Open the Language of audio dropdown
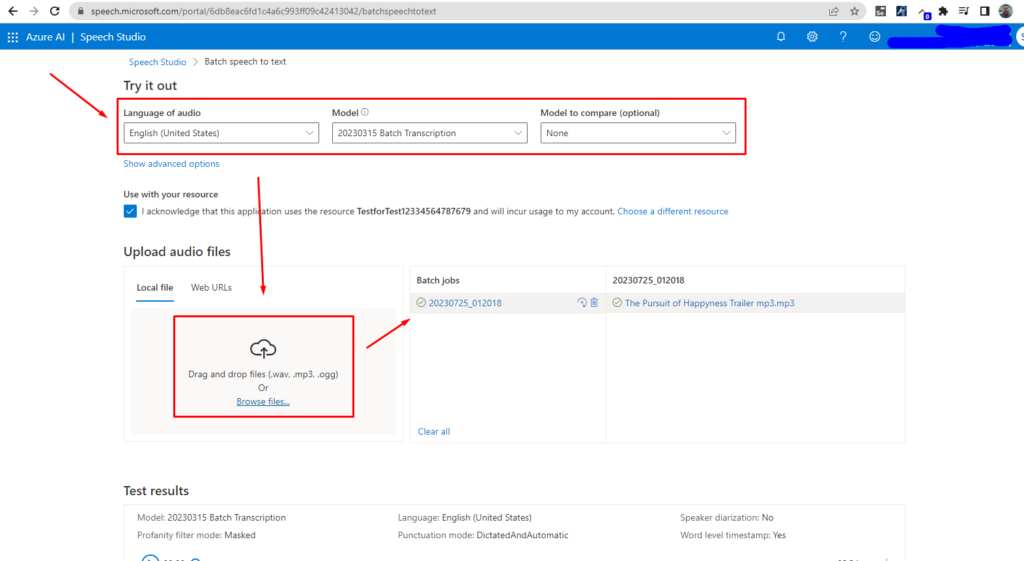The height and width of the screenshot is (561, 1024). click(221, 133)
